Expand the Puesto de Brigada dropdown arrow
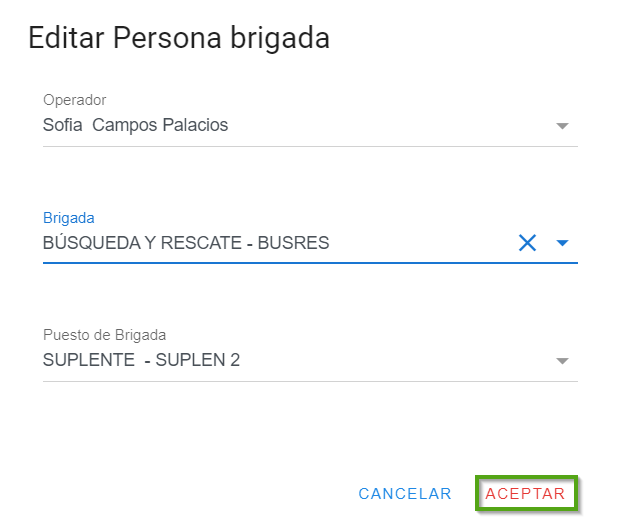The image size is (620, 532). point(562,361)
